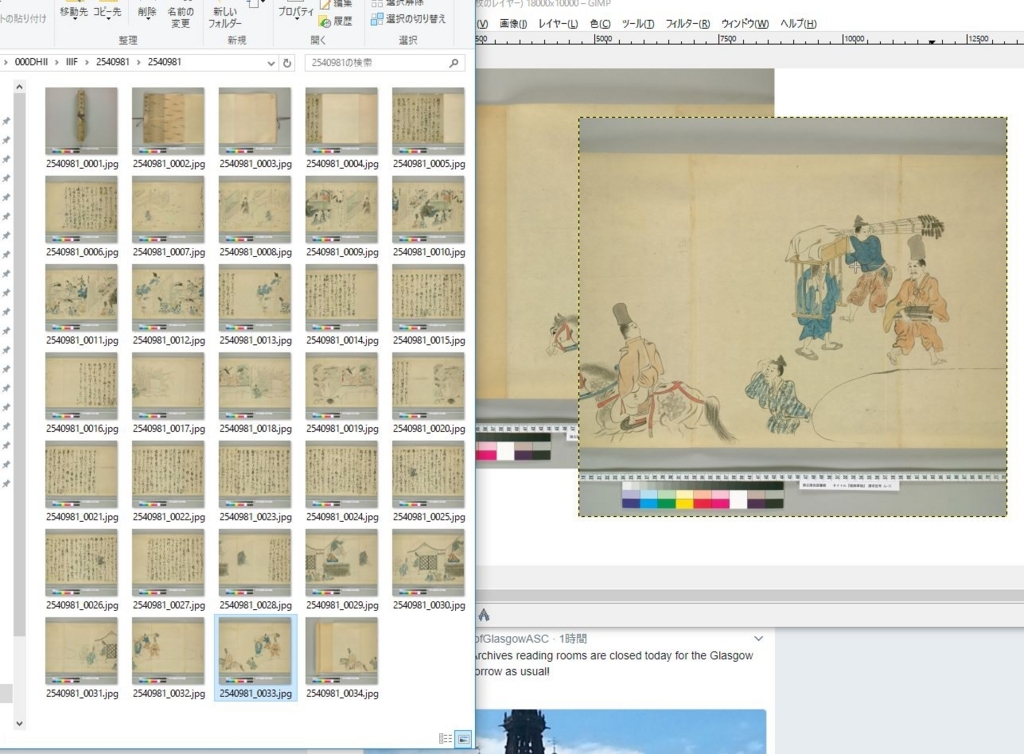Click the Glasgow tweet's 1時間 timestamp

click(x=573, y=638)
